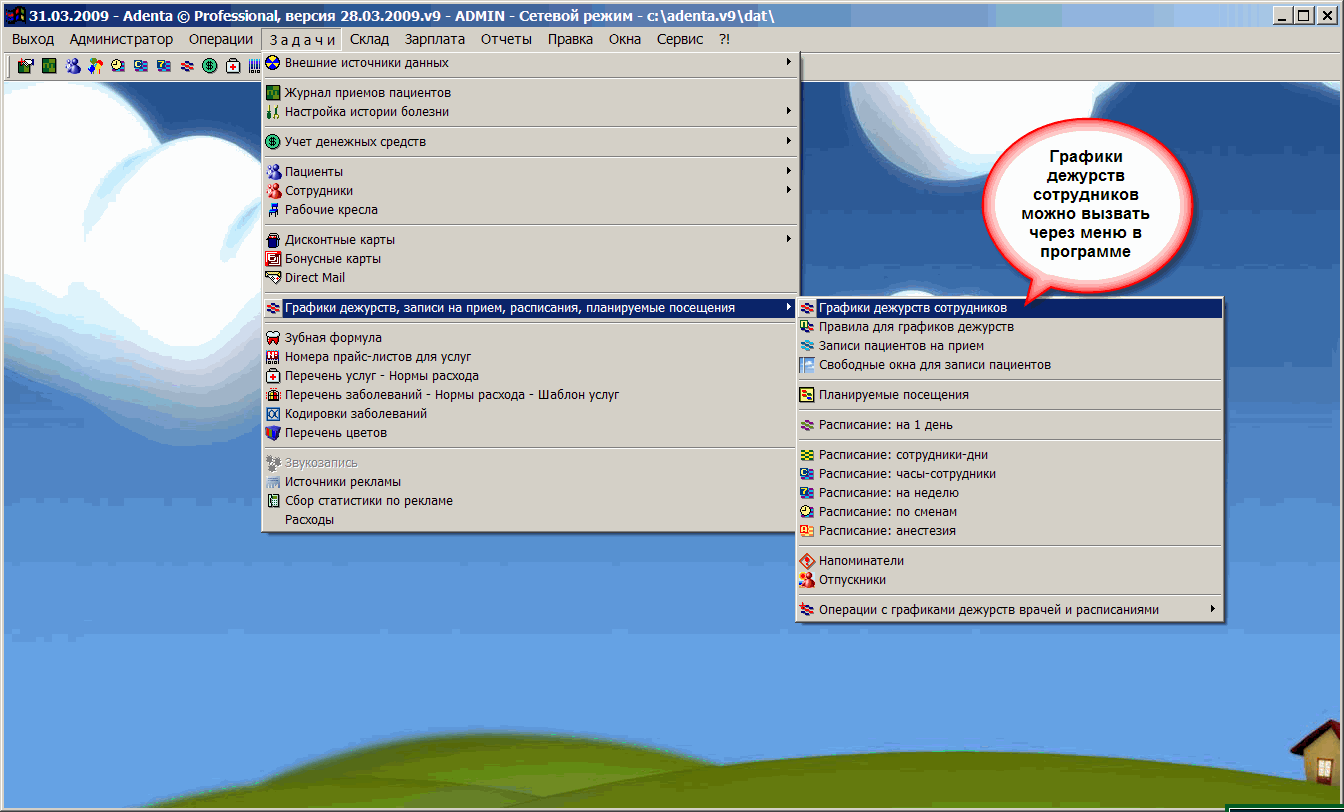The width and height of the screenshot is (1344, 812).
Task: Open the Склад menu
Action: [369, 39]
